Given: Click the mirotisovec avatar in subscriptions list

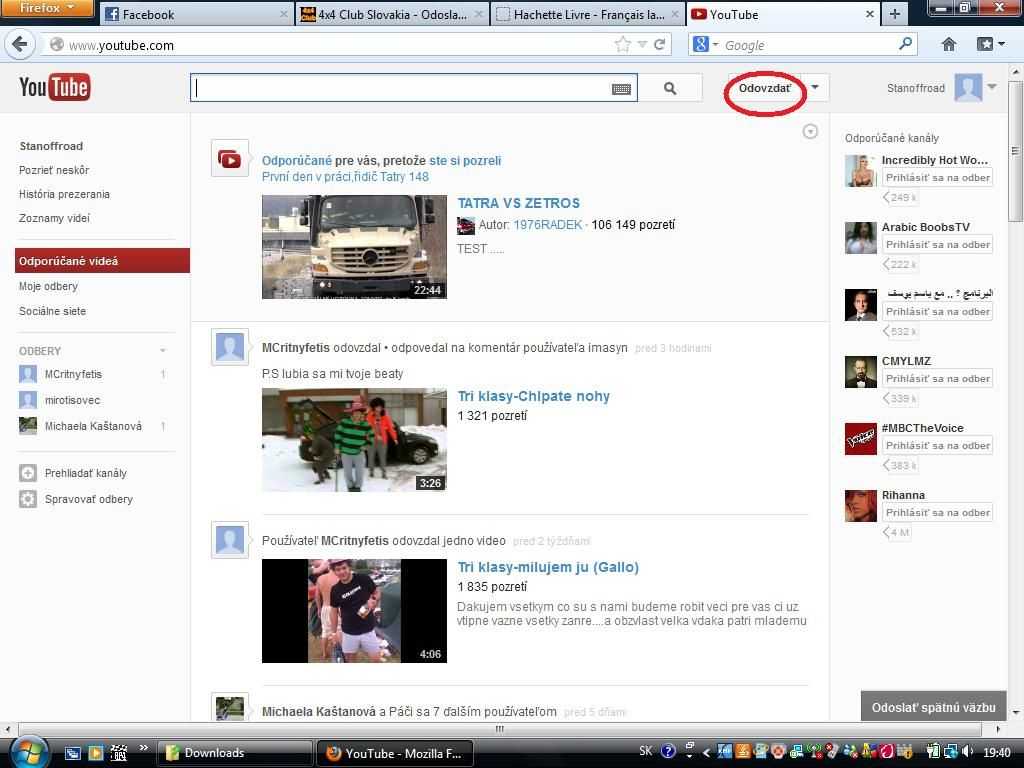Looking at the screenshot, I should tap(27, 400).
